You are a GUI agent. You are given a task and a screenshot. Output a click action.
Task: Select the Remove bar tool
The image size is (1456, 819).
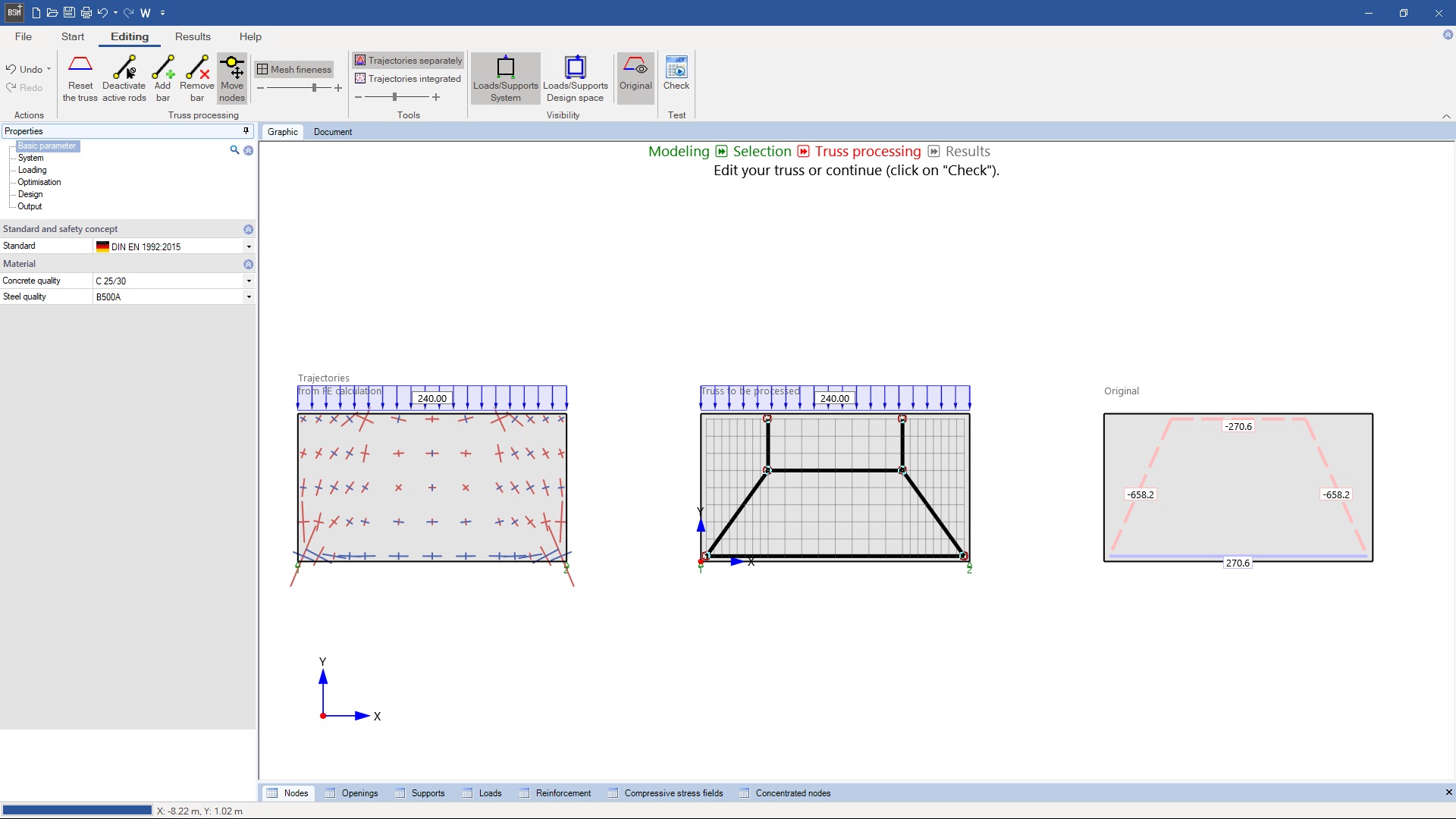[196, 78]
